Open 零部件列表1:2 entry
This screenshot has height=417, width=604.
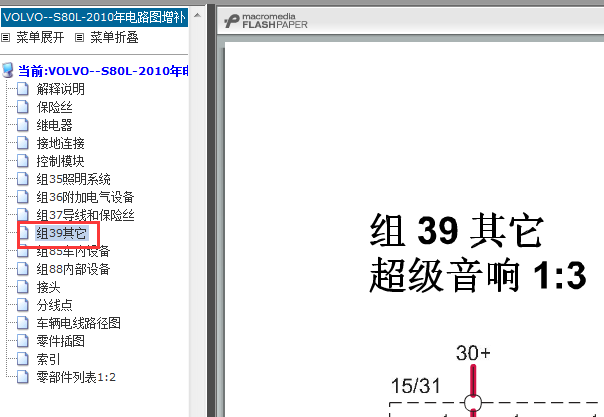click(x=76, y=377)
